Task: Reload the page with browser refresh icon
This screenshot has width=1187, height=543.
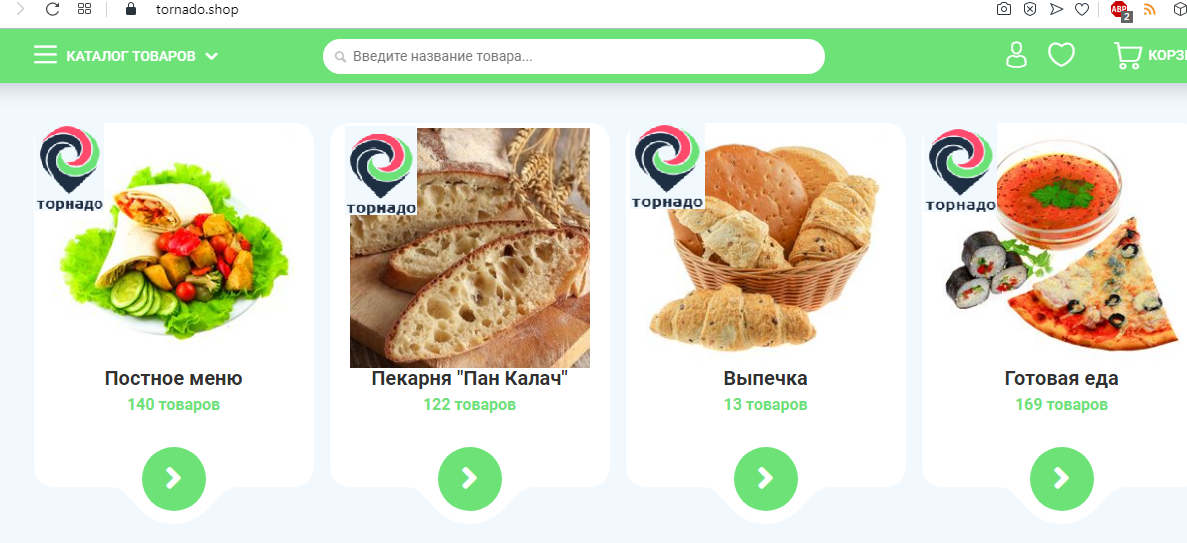Action: pos(52,9)
